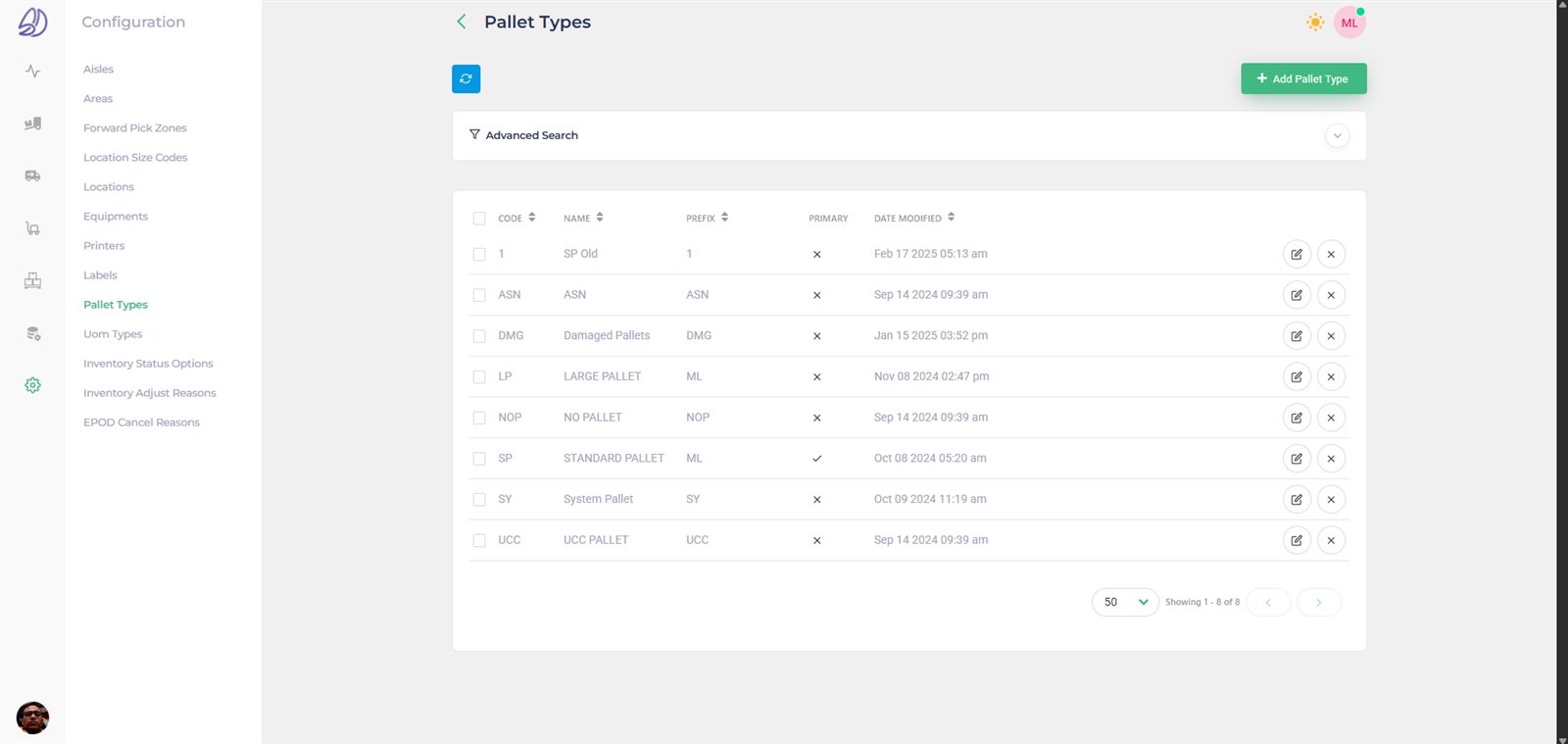1568x744 pixels.
Task: Delete the STANDARD PALLET row
Action: point(1331,459)
